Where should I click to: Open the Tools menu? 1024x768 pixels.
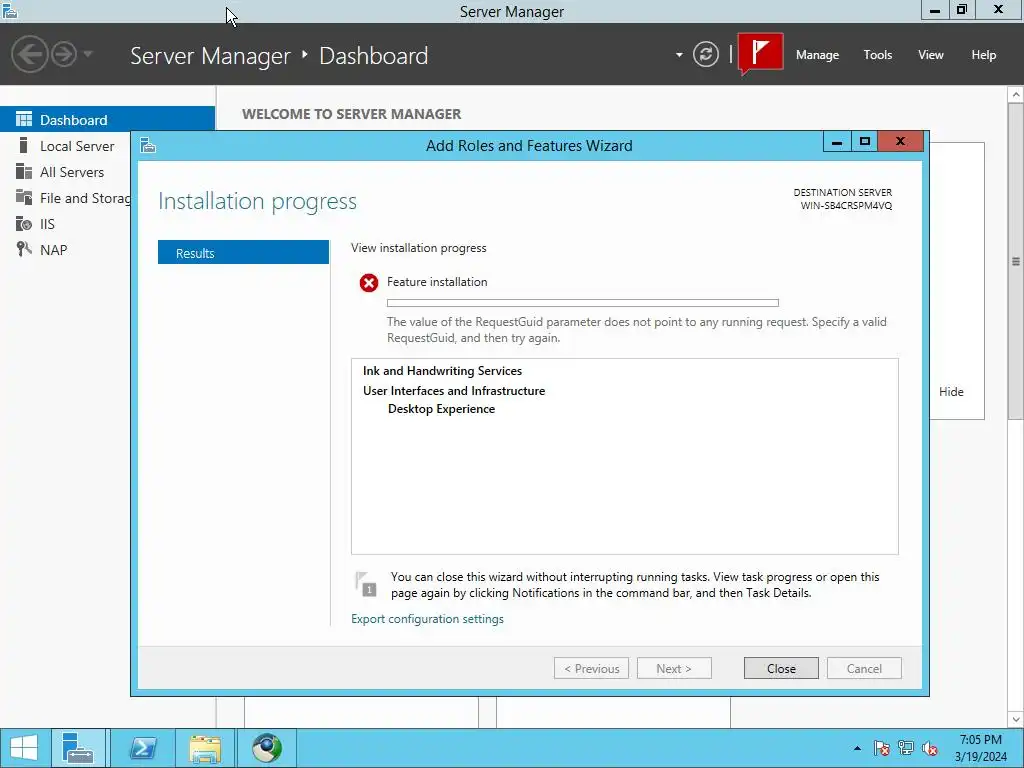[877, 55]
